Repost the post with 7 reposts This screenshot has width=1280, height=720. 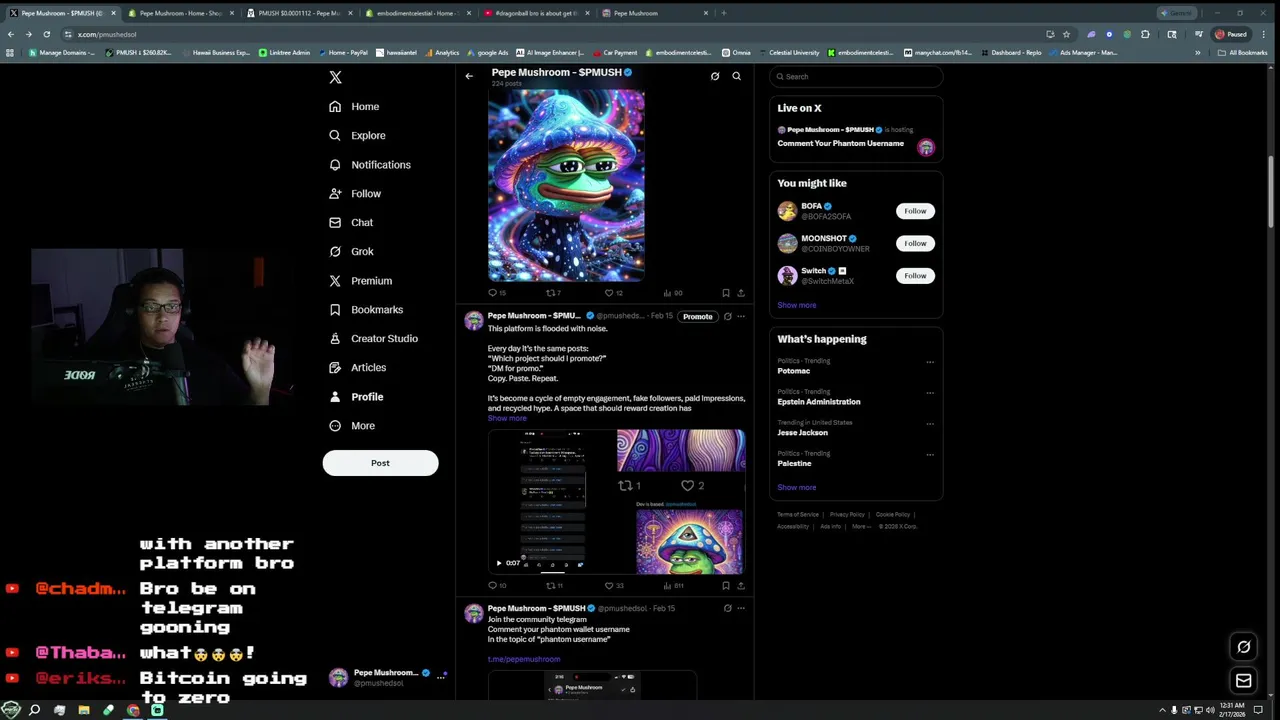pos(553,293)
